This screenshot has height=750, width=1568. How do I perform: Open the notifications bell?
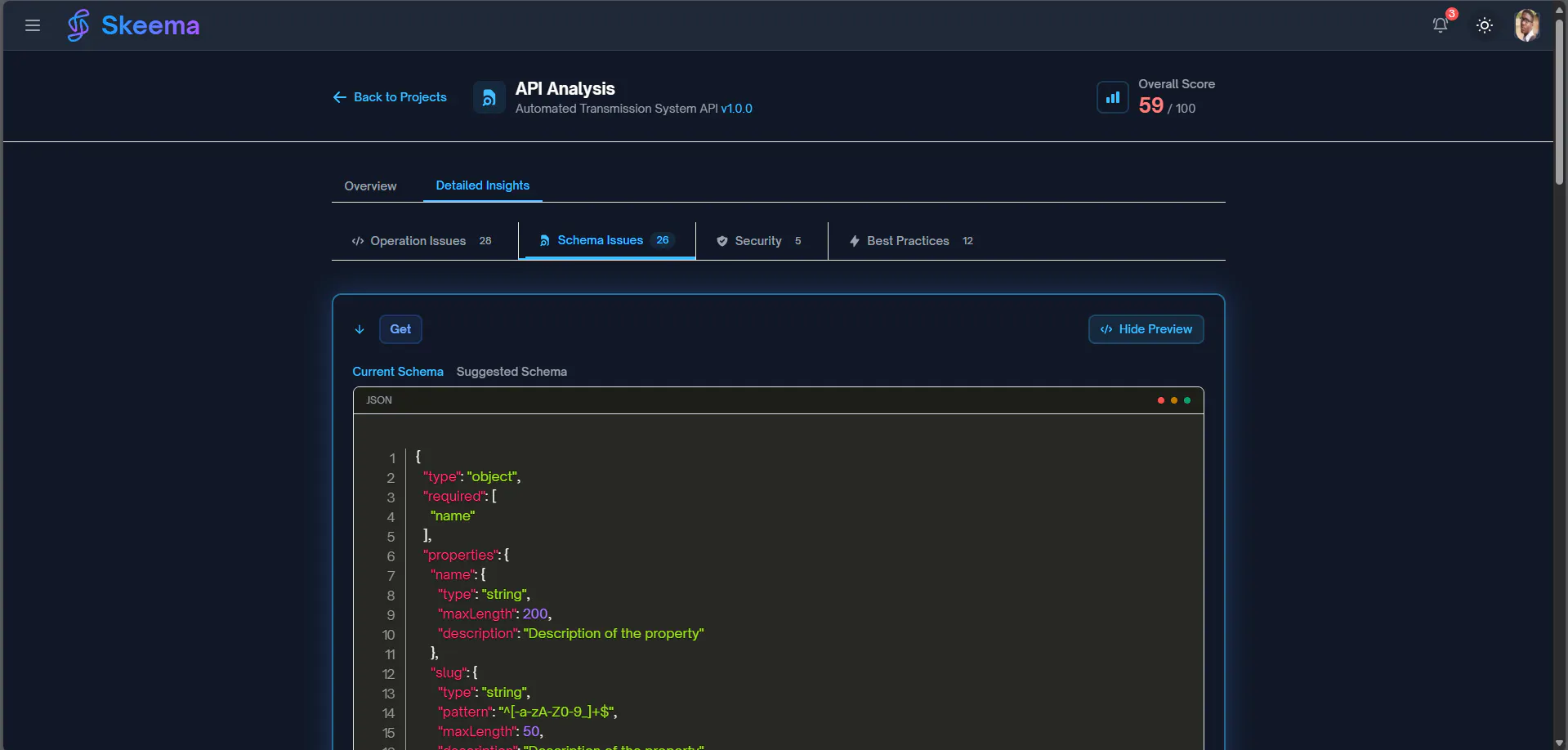pos(1441,25)
